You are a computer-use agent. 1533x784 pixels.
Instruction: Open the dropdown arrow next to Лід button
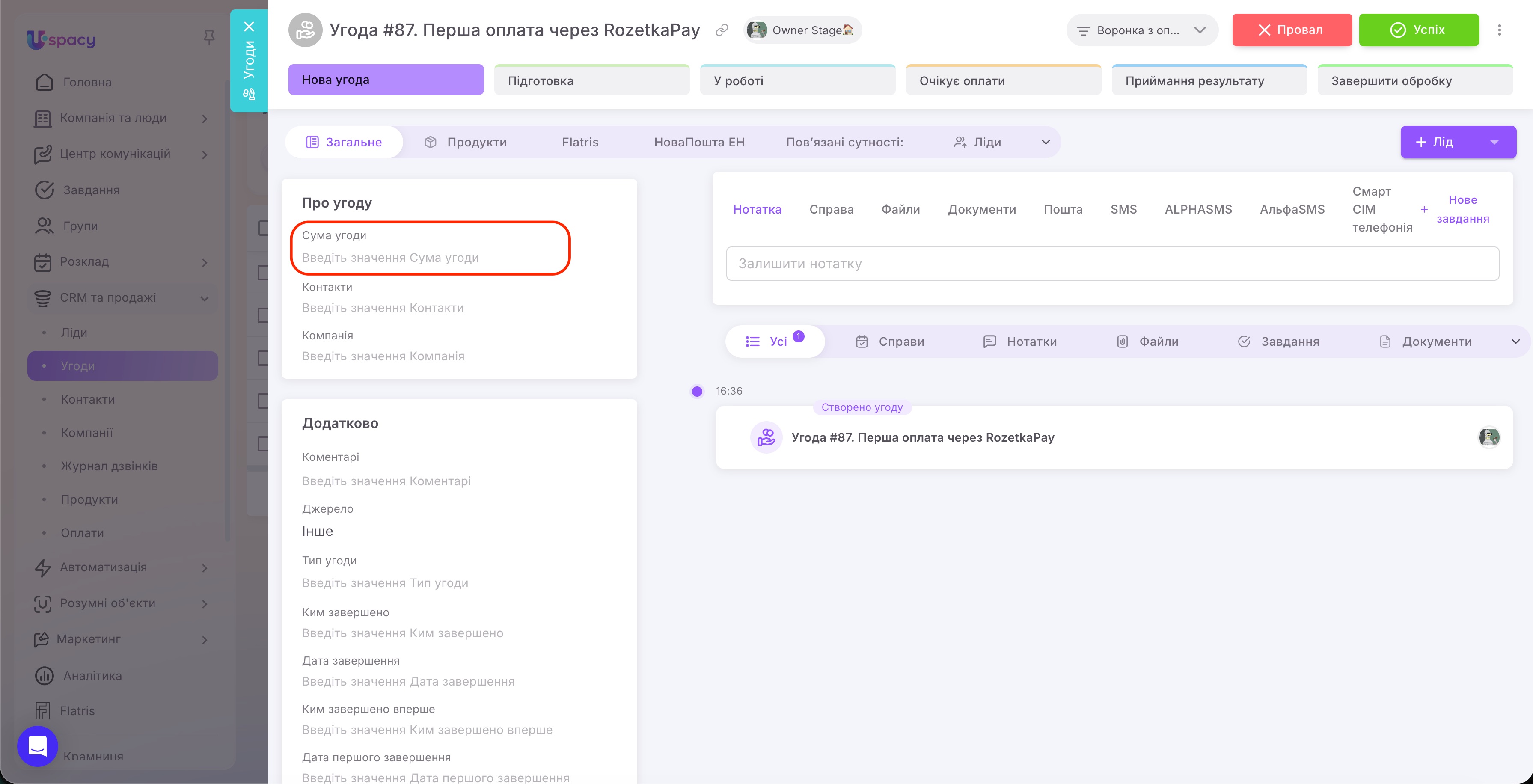pyautogui.click(x=1494, y=142)
